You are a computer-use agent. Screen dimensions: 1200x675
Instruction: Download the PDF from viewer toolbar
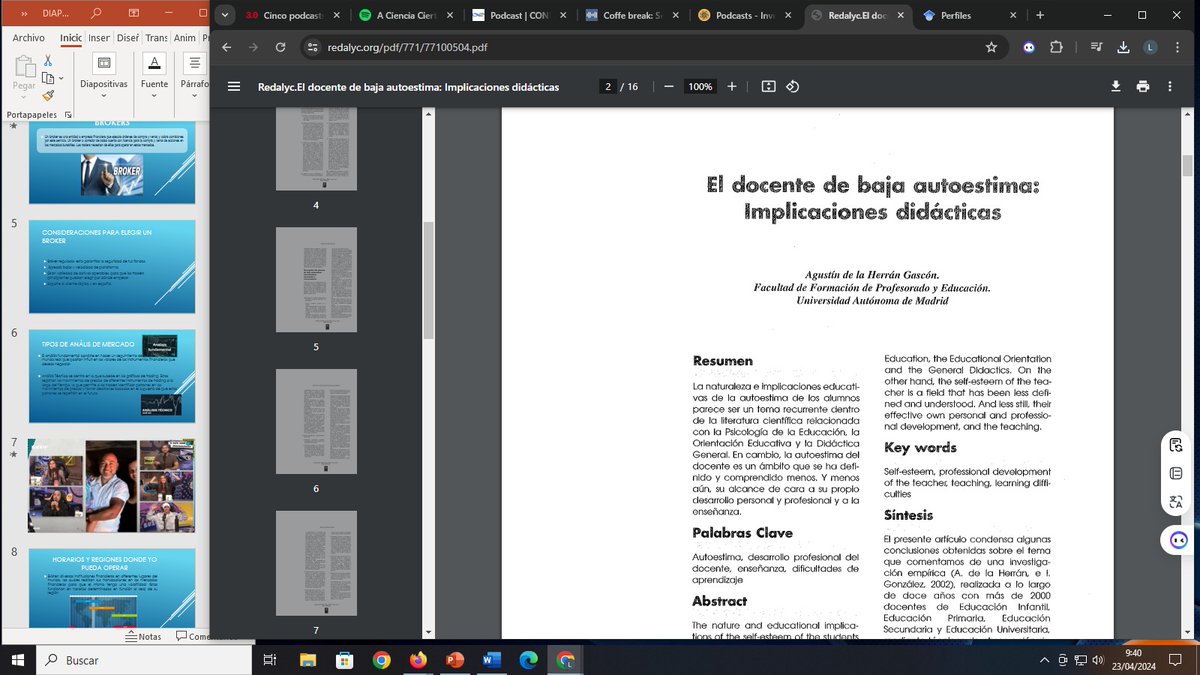1116,87
